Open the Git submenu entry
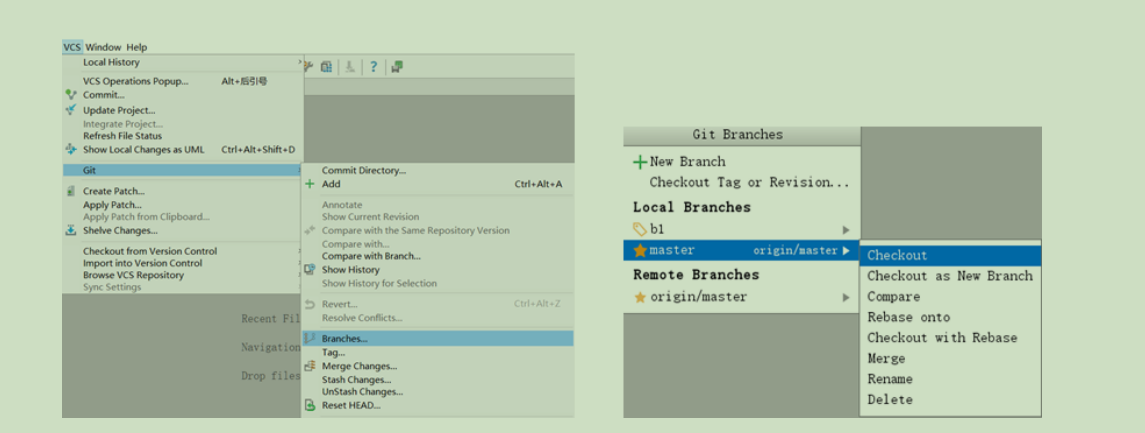This screenshot has width=1145, height=433. [x=183, y=170]
